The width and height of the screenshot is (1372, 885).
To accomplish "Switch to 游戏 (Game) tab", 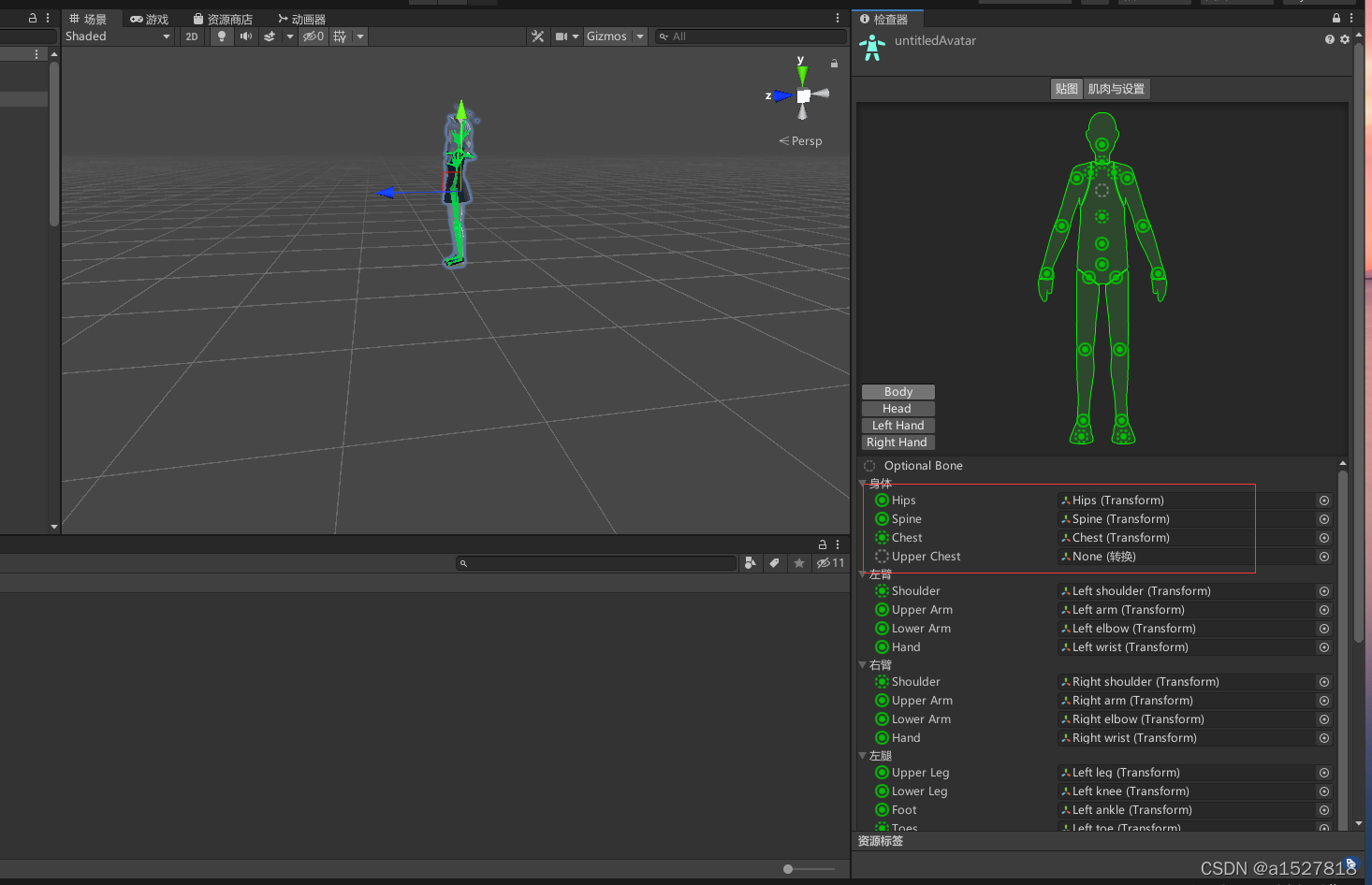I will 150,19.
